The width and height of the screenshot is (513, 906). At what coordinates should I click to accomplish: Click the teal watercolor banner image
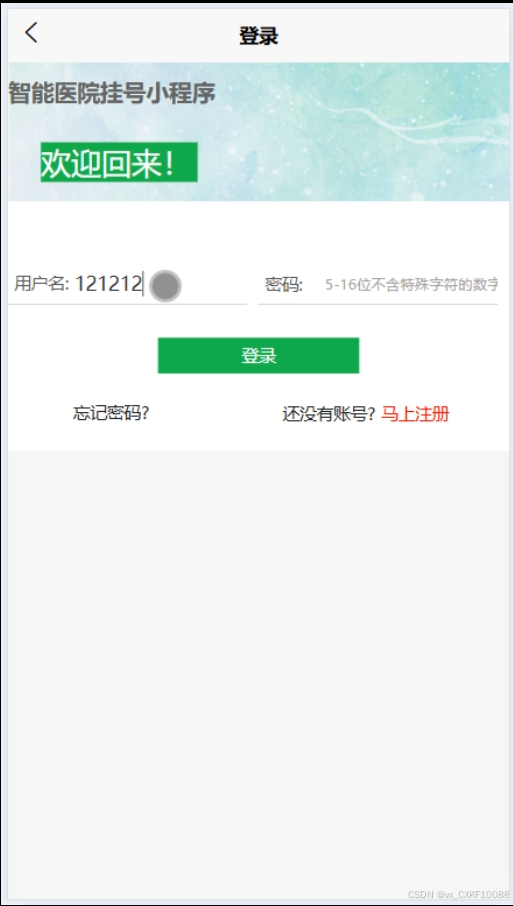pyautogui.click(x=358, y=132)
